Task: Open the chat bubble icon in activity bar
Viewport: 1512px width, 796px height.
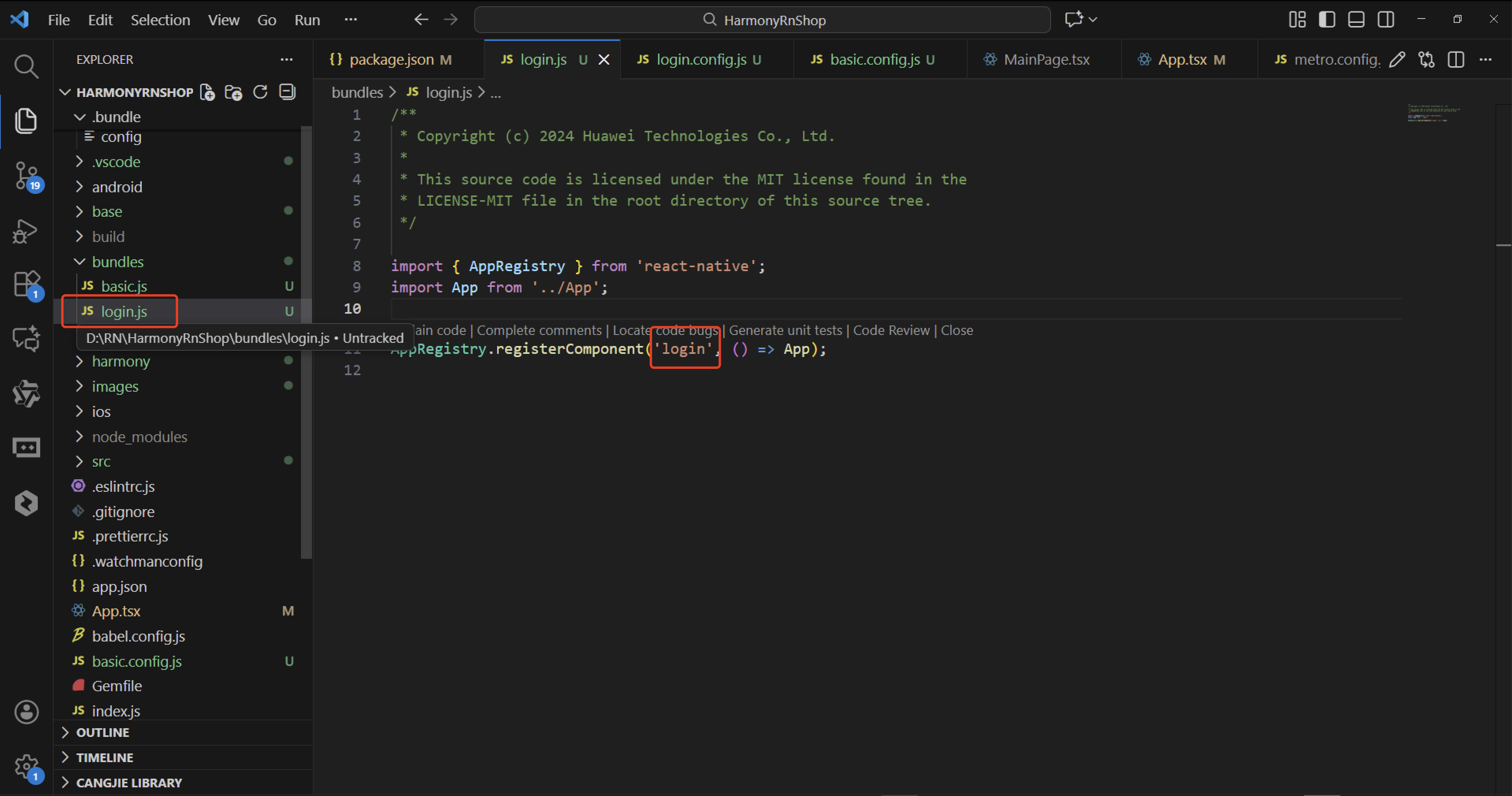Action: (26, 339)
